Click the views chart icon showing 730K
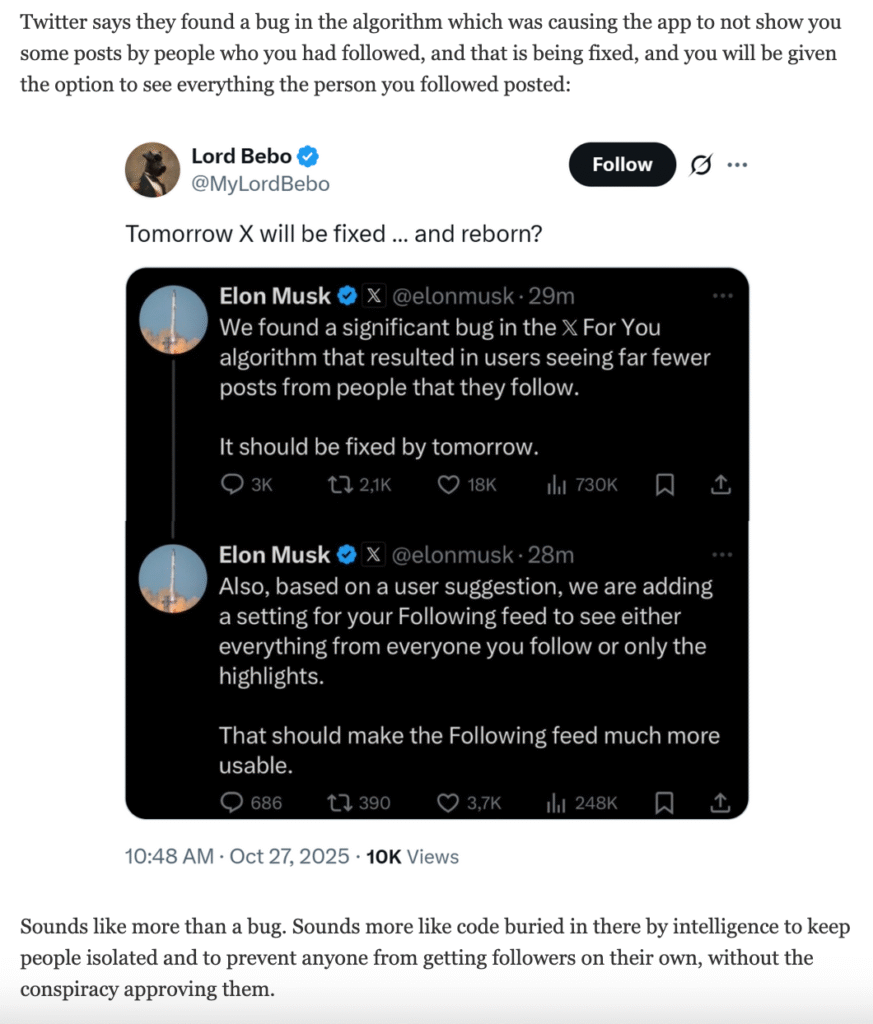 (557, 485)
